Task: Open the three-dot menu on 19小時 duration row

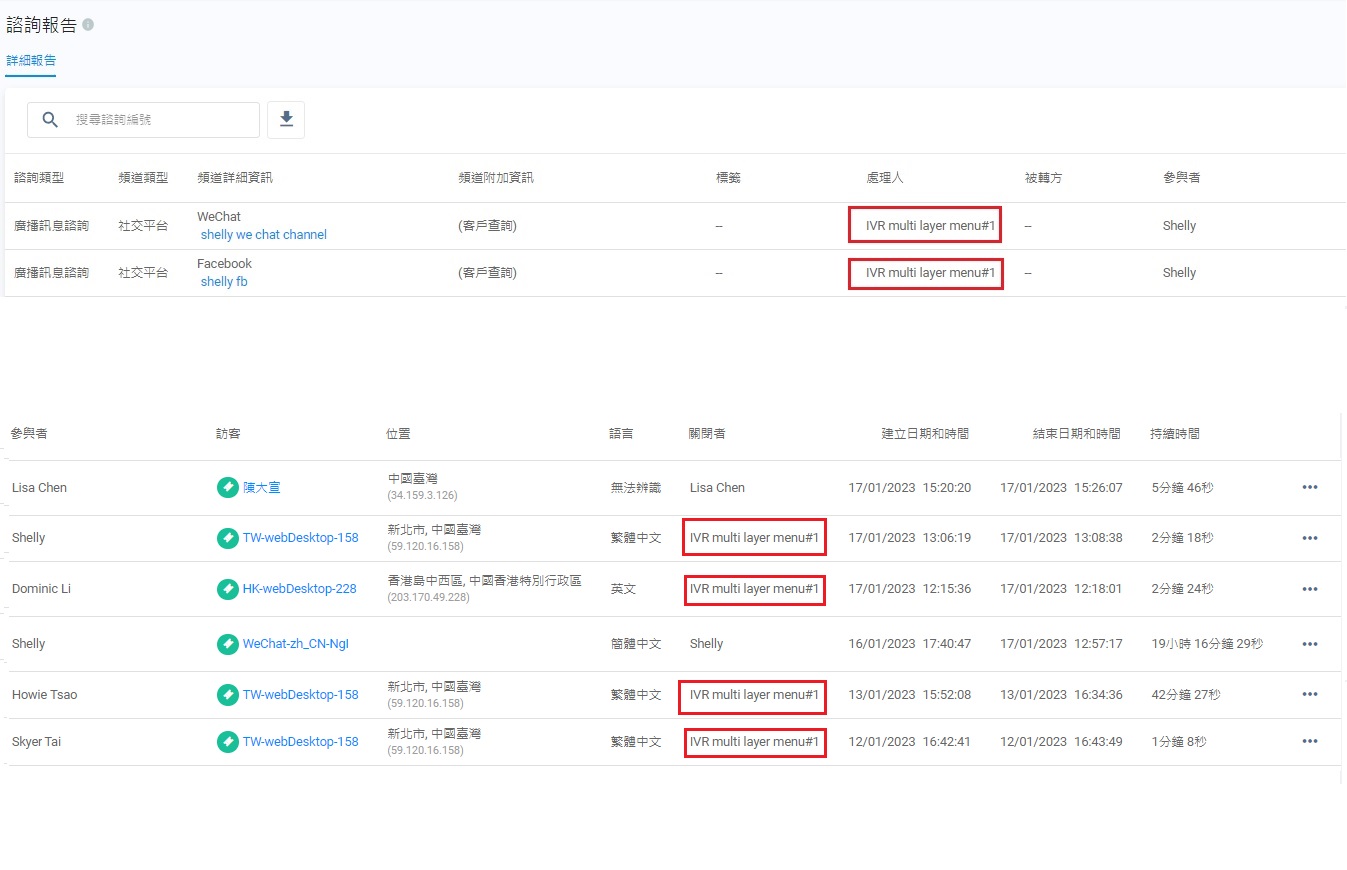Action: 1309,644
